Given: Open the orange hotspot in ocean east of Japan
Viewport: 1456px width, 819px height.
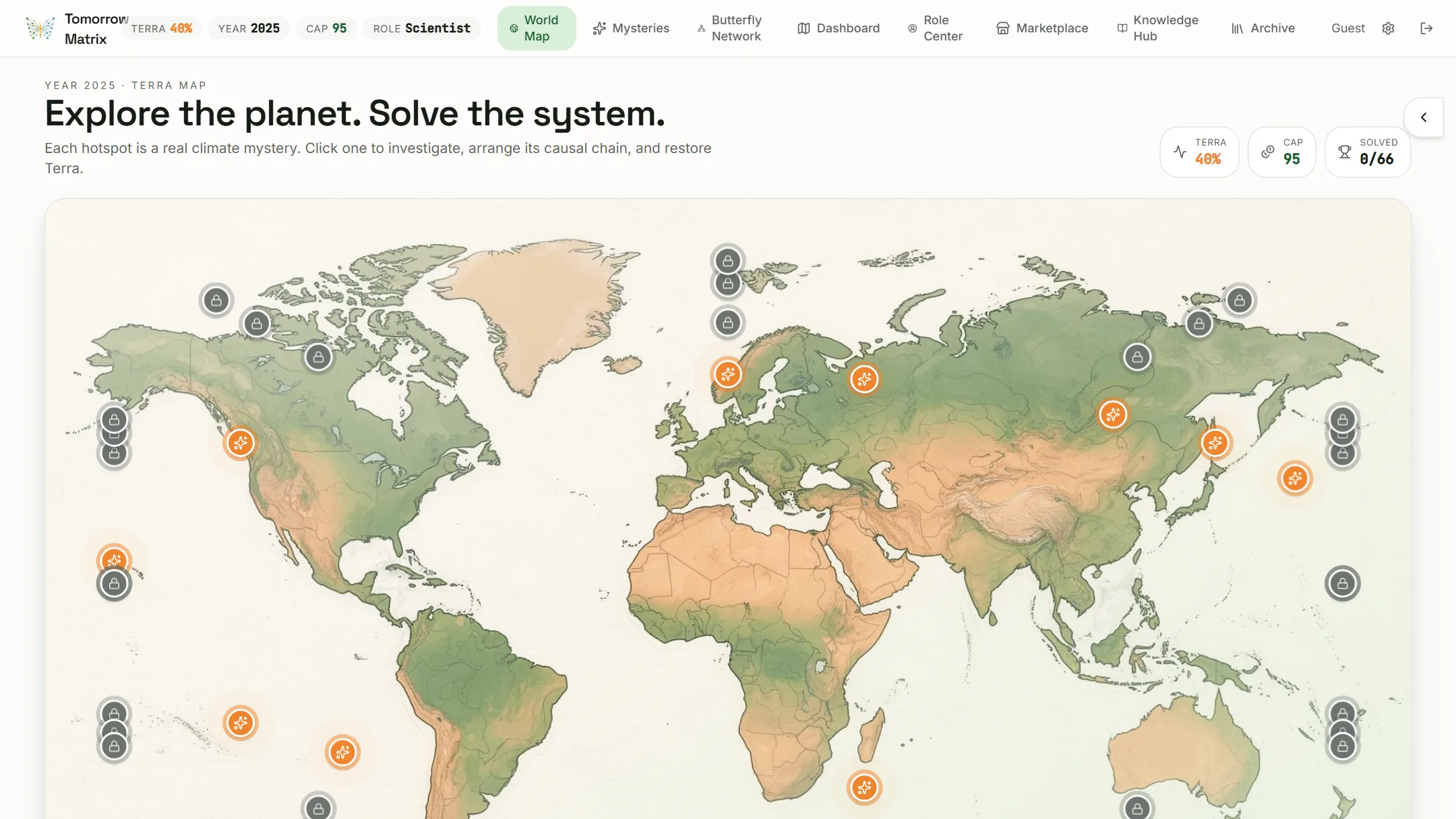Looking at the screenshot, I should coord(1295,479).
